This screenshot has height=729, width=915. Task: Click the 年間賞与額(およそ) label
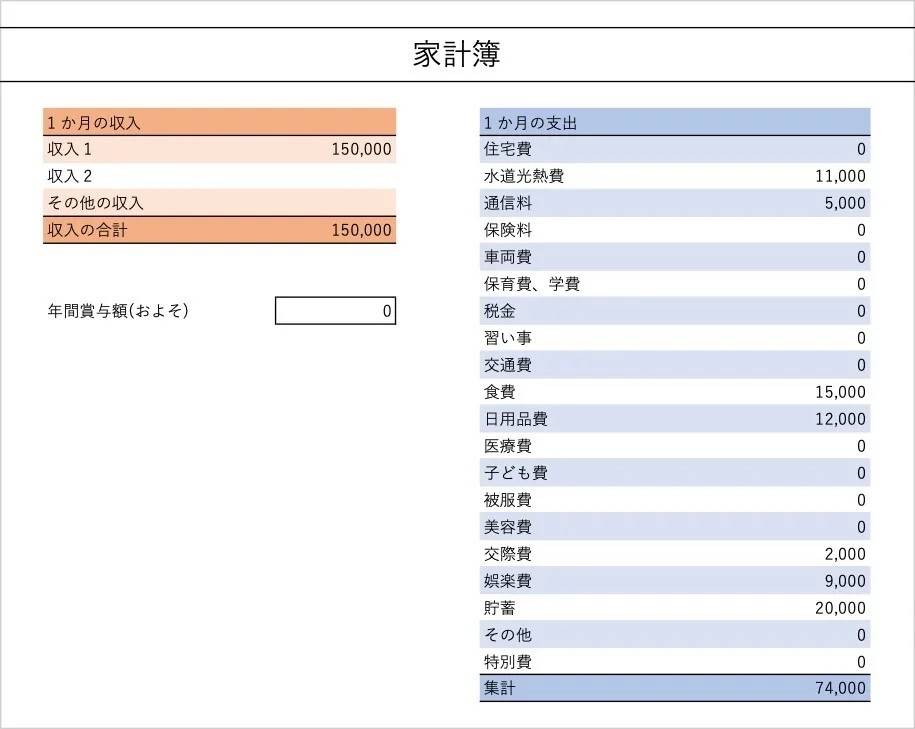point(118,311)
